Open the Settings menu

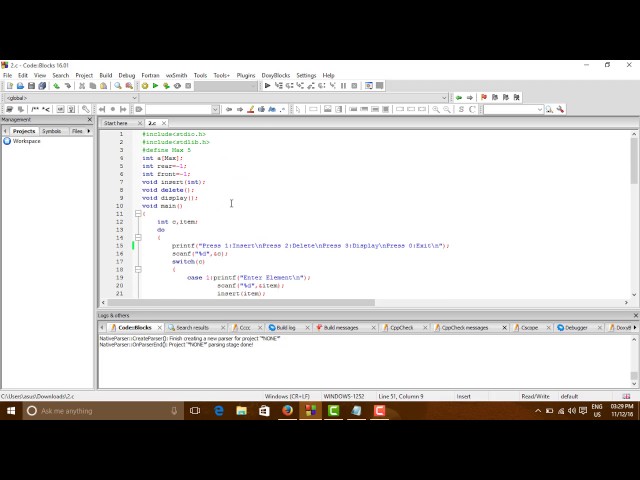pos(306,76)
